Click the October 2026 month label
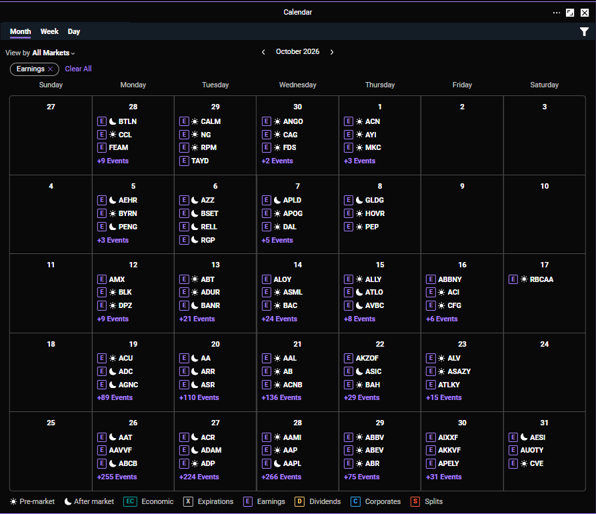This screenshot has width=596, height=514. 298,52
